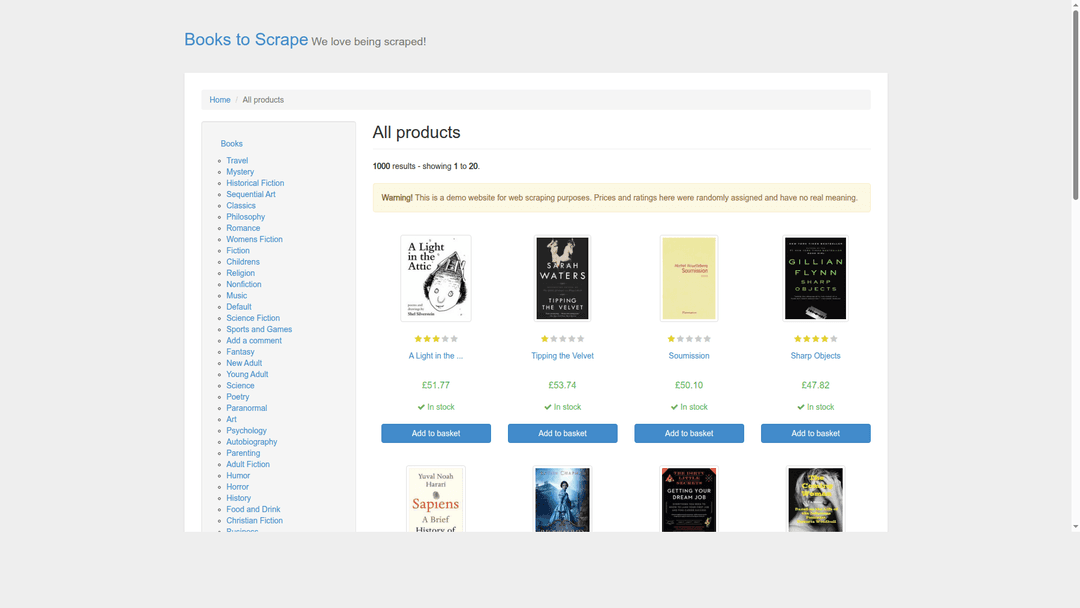Open the Sports and Games category
1080x608 pixels.
pos(259,329)
